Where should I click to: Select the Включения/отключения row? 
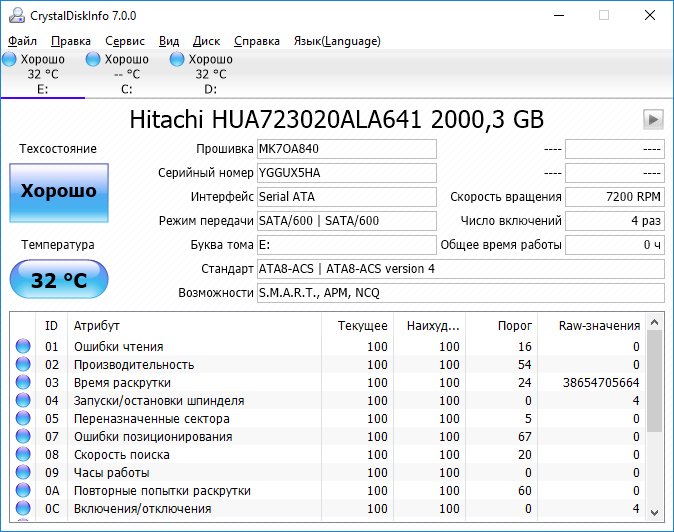[x=328, y=509]
